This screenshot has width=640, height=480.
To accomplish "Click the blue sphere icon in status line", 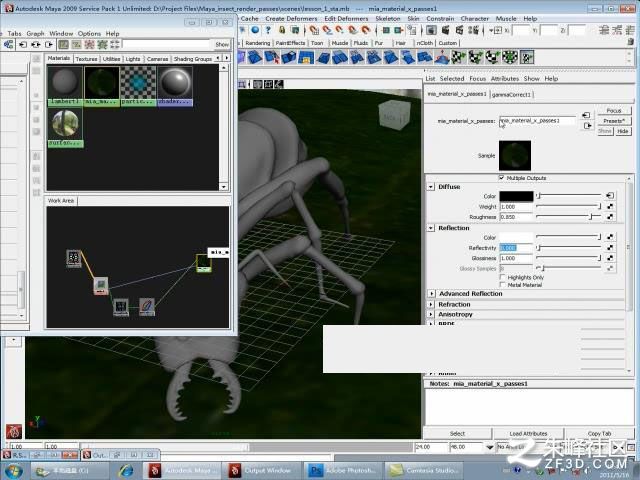I will [x=255, y=30].
